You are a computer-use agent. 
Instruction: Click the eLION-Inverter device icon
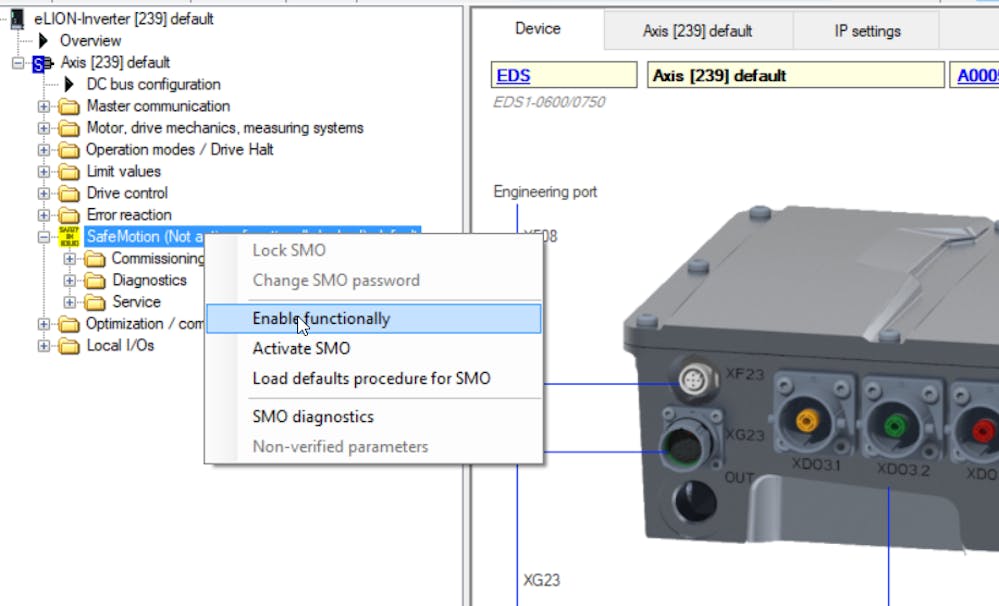(16, 19)
